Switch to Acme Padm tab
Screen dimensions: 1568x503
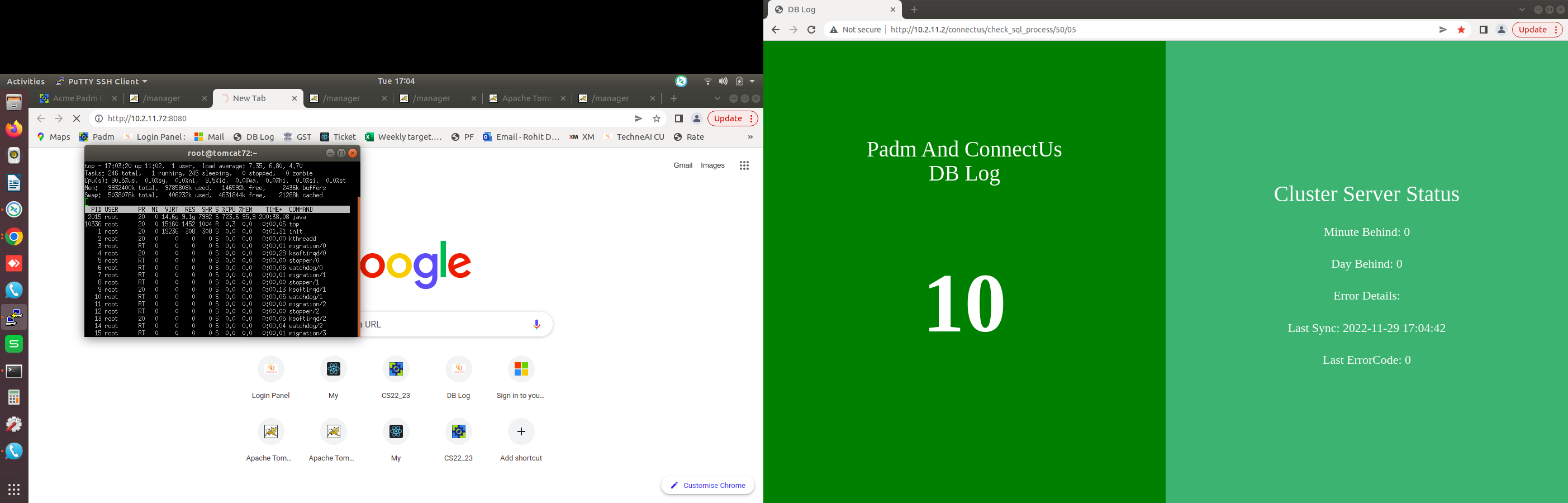coord(78,98)
